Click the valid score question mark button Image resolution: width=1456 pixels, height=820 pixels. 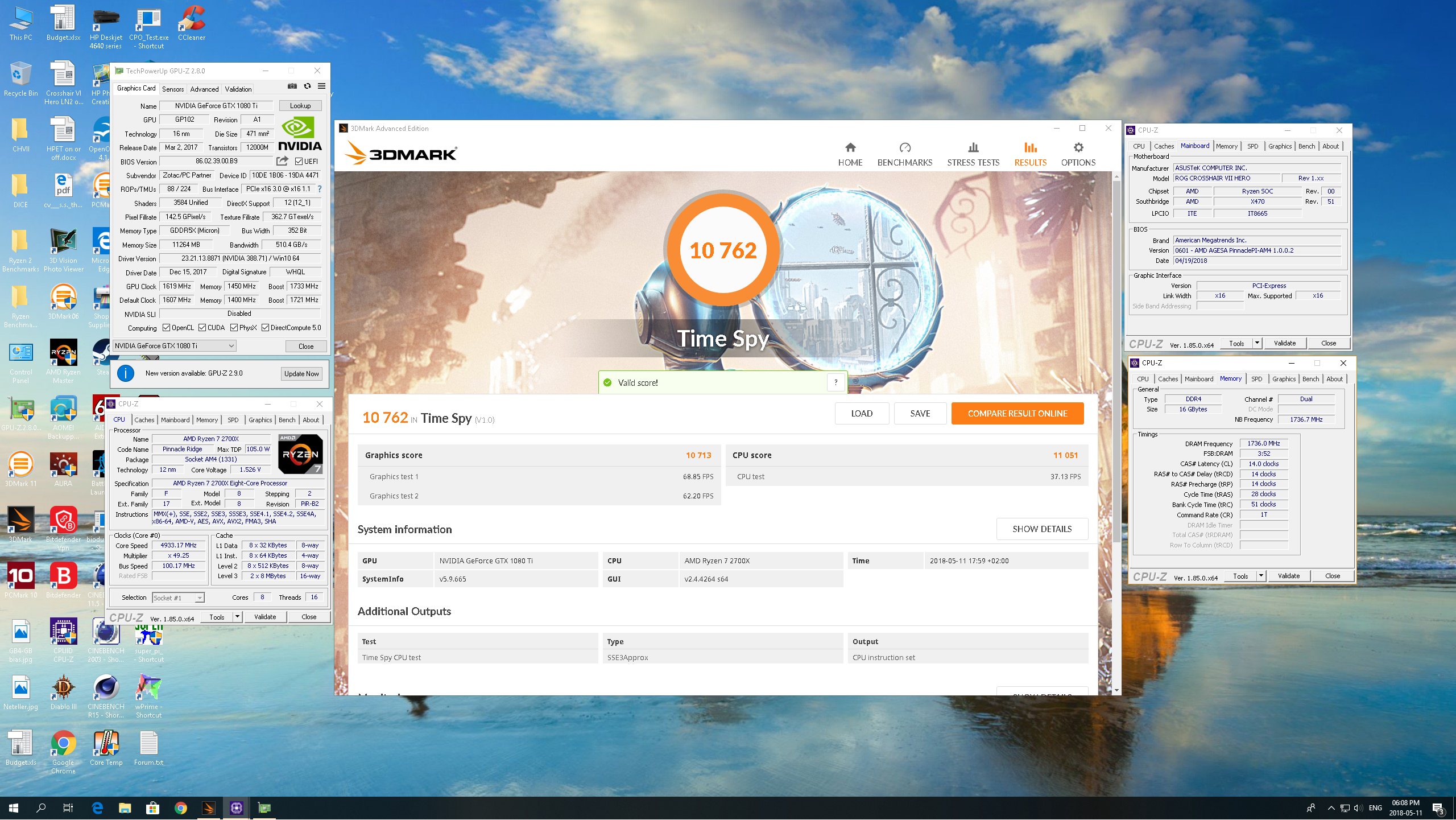click(x=835, y=383)
